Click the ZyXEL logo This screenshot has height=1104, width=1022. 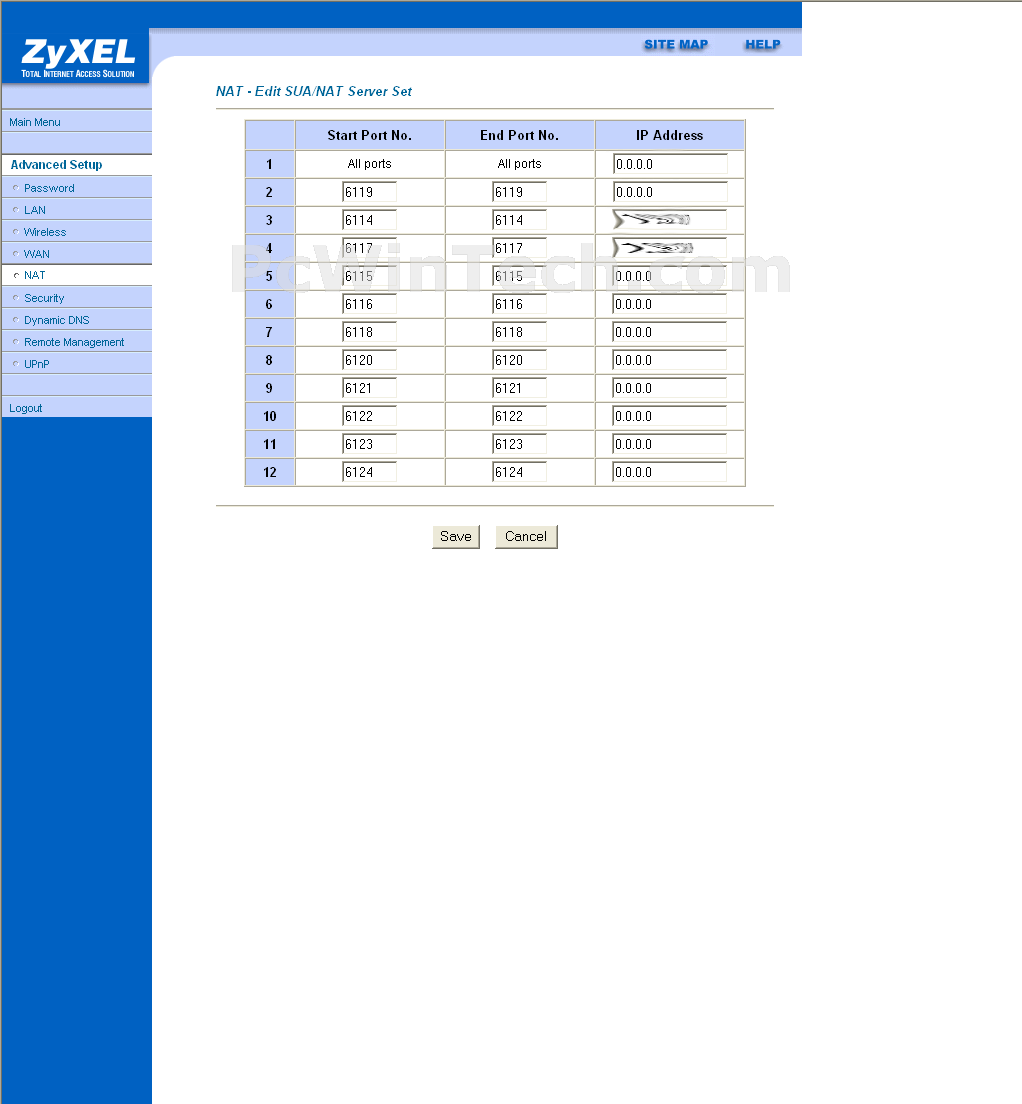(x=77, y=58)
